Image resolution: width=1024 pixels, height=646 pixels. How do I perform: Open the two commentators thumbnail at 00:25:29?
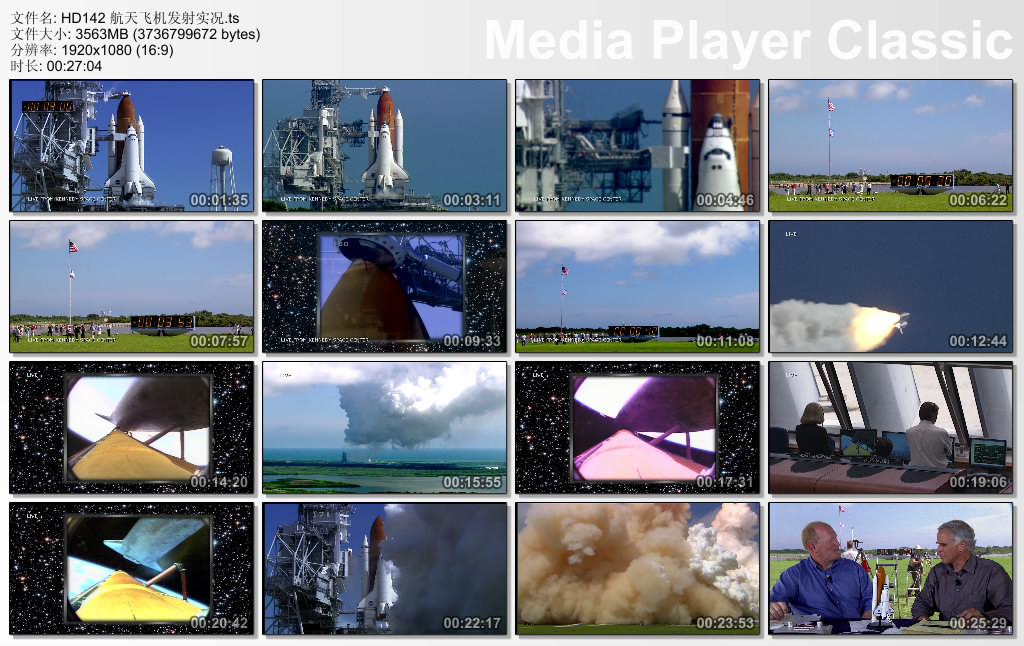point(890,569)
